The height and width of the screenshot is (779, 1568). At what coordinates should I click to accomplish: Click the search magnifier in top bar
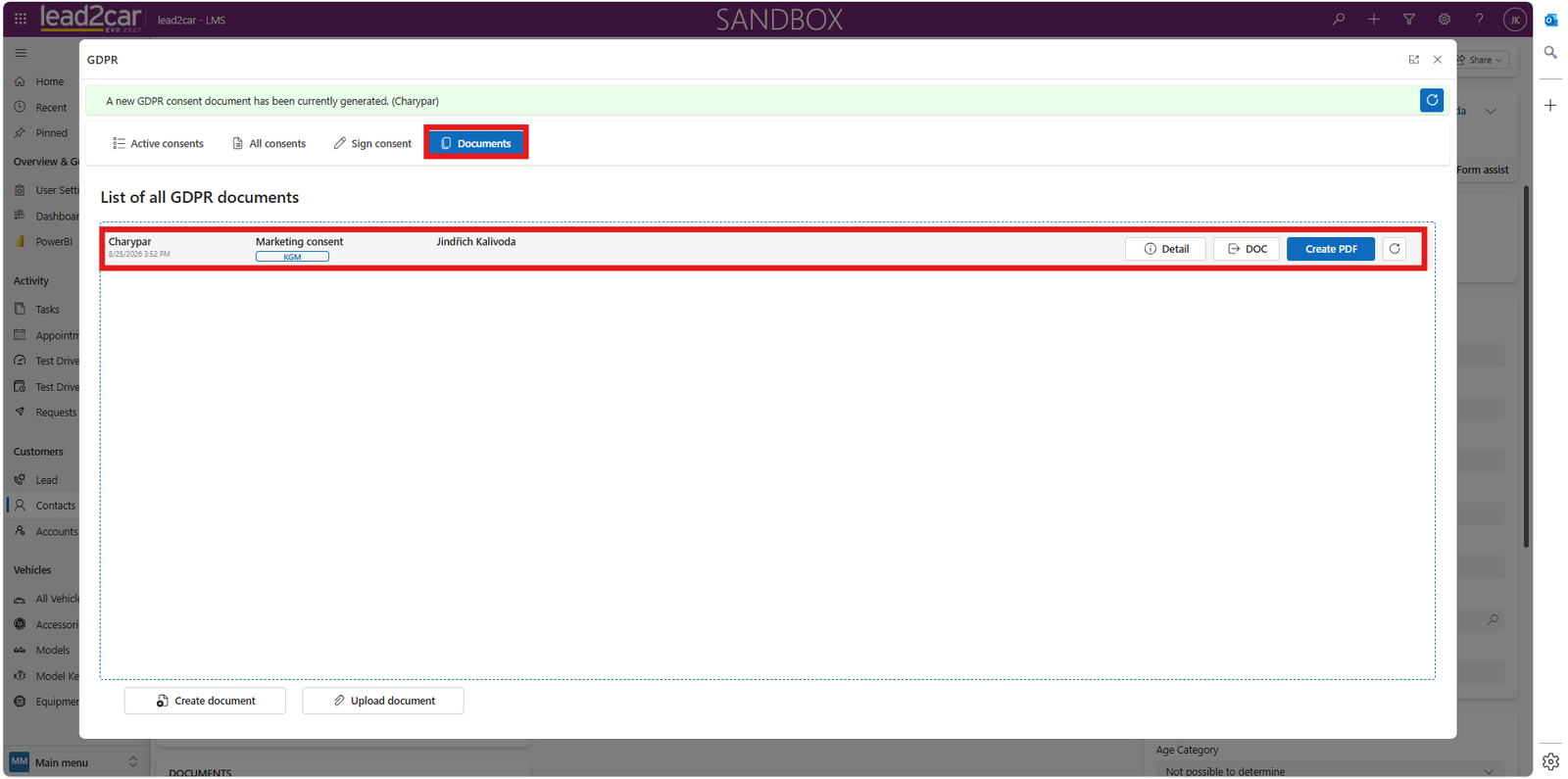[x=1339, y=19]
